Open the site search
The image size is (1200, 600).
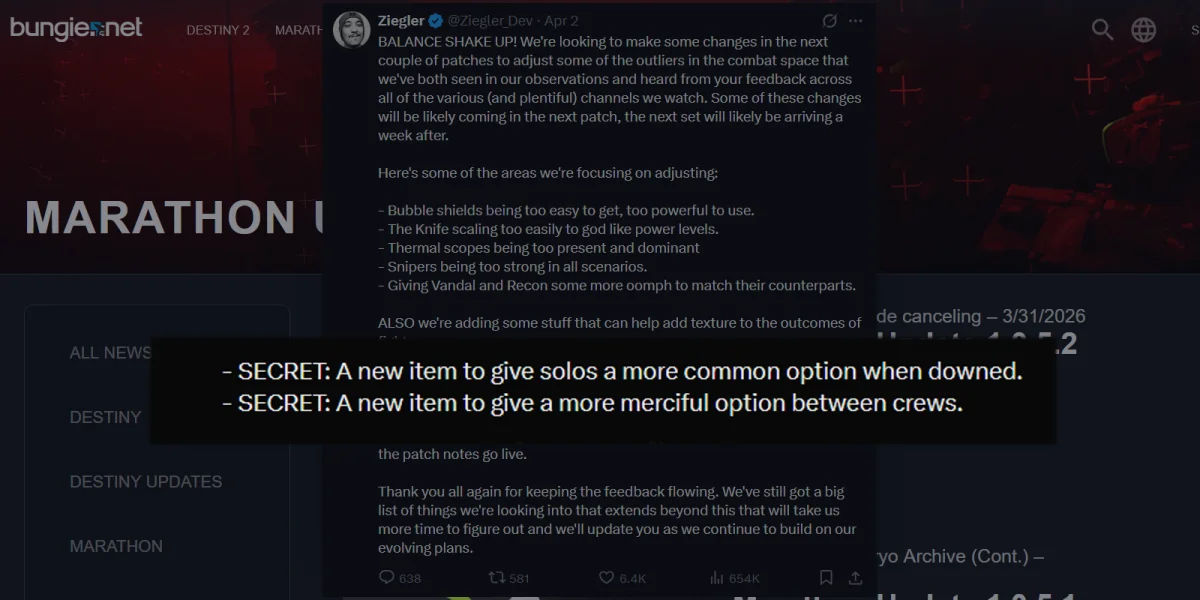pyautogui.click(x=1102, y=30)
